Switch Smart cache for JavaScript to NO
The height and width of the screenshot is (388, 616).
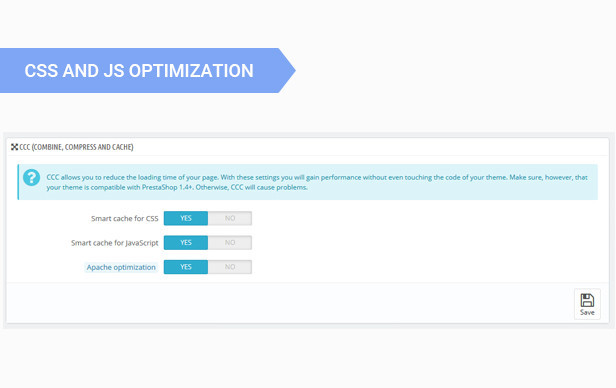[x=230, y=243]
